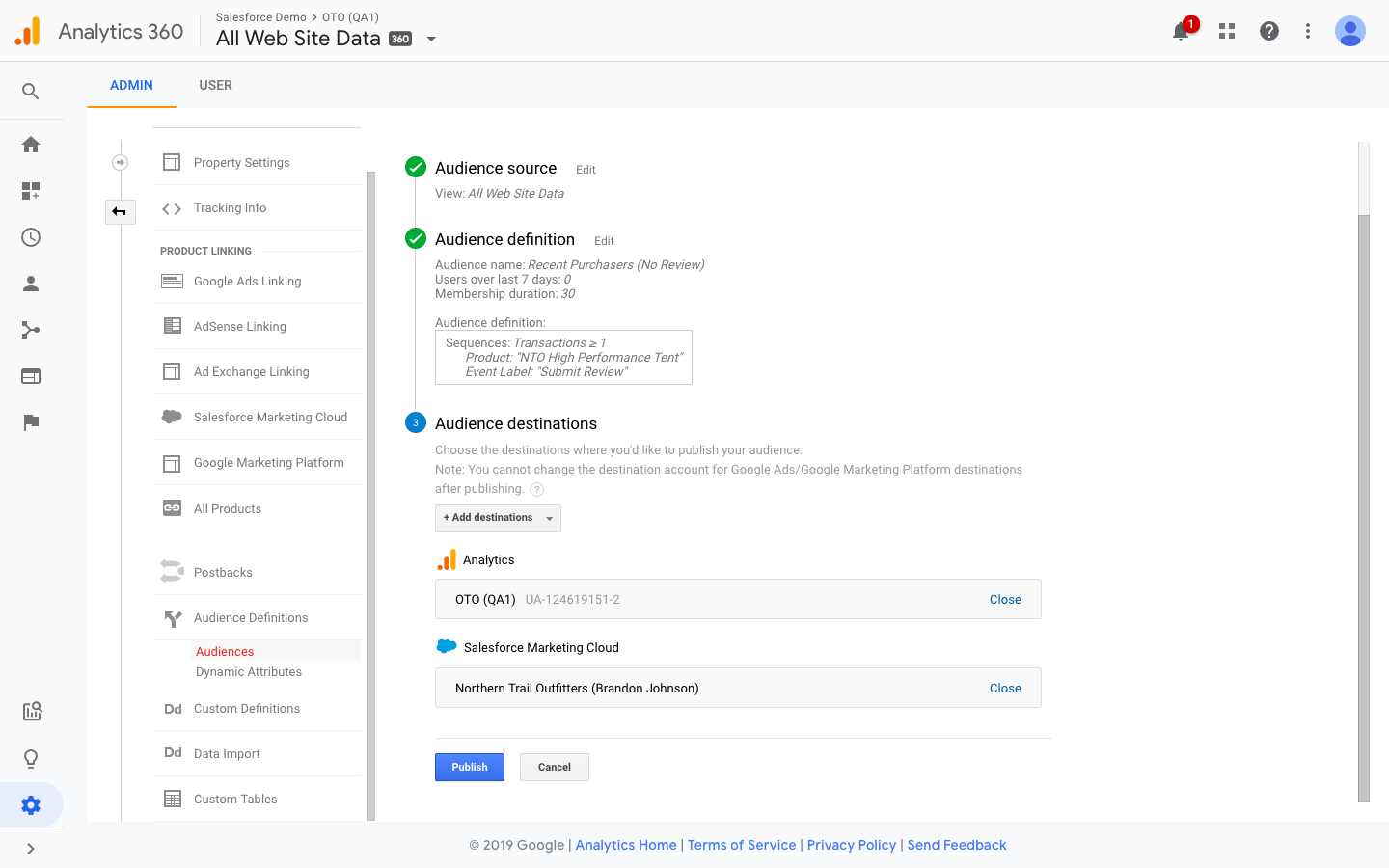Click the OTO (QA1) breadcrumb
The image size is (1389, 868).
click(350, 17)
